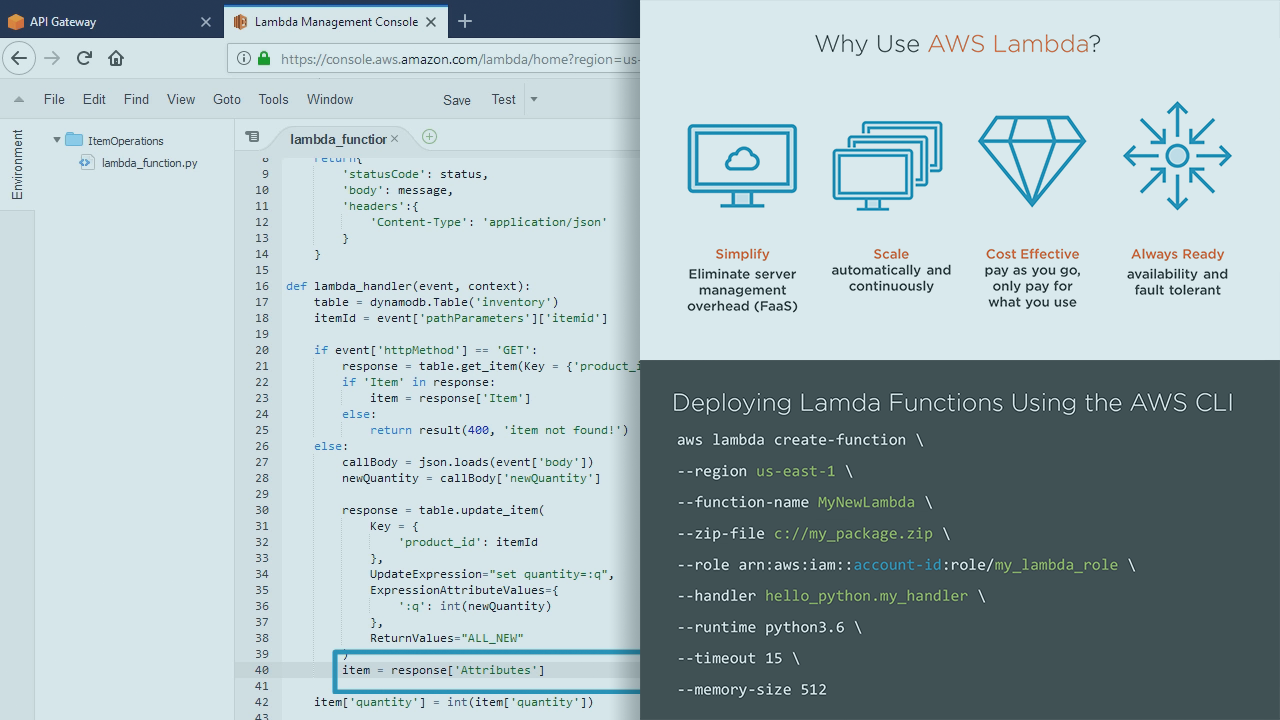Select lambda_function.py in the file tree
1280x720 pixels.
point(149,162)
